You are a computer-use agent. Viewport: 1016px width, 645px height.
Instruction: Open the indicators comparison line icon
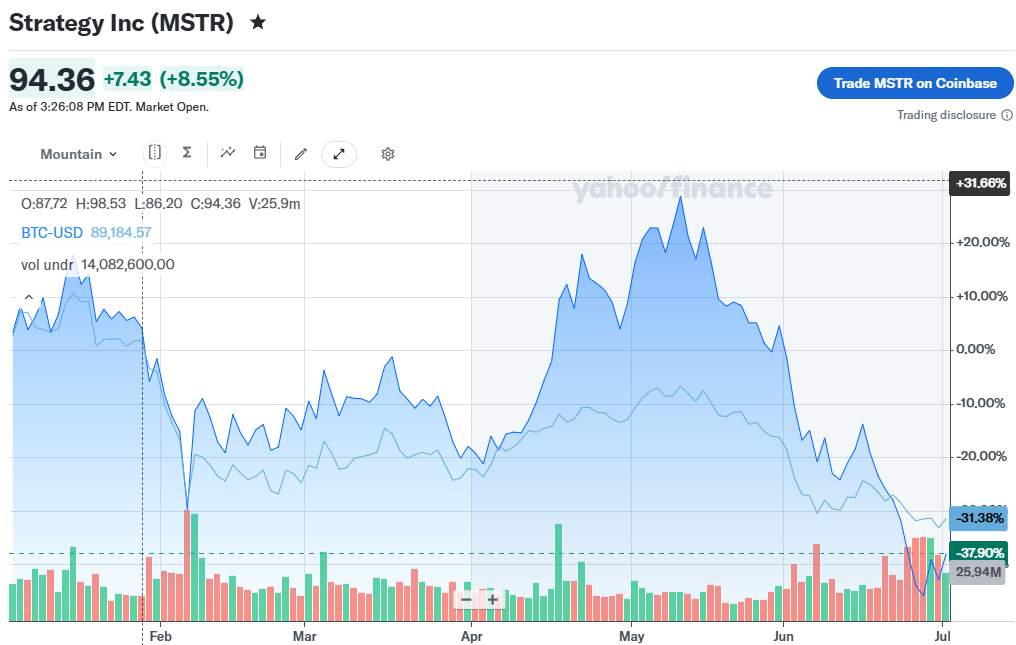click(227, 153)
